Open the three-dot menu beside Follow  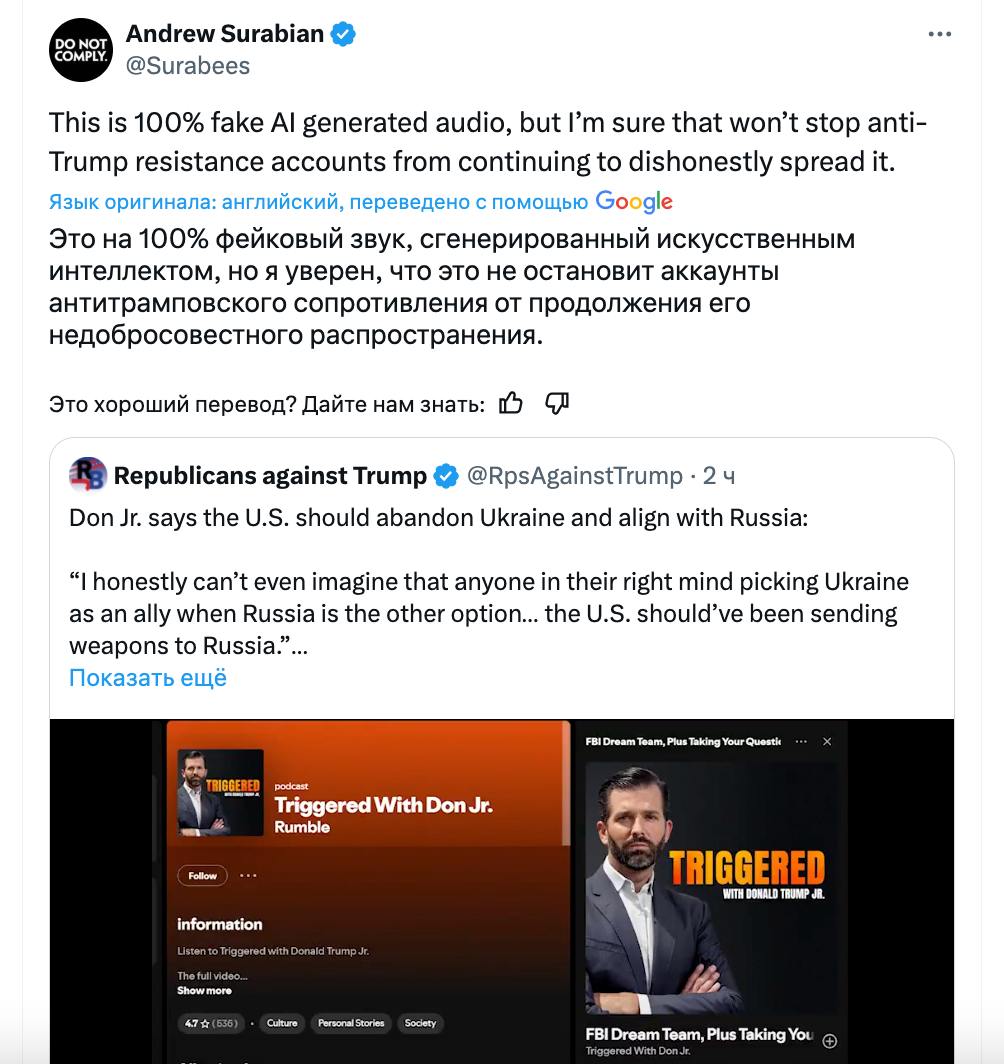coord(248,875)
